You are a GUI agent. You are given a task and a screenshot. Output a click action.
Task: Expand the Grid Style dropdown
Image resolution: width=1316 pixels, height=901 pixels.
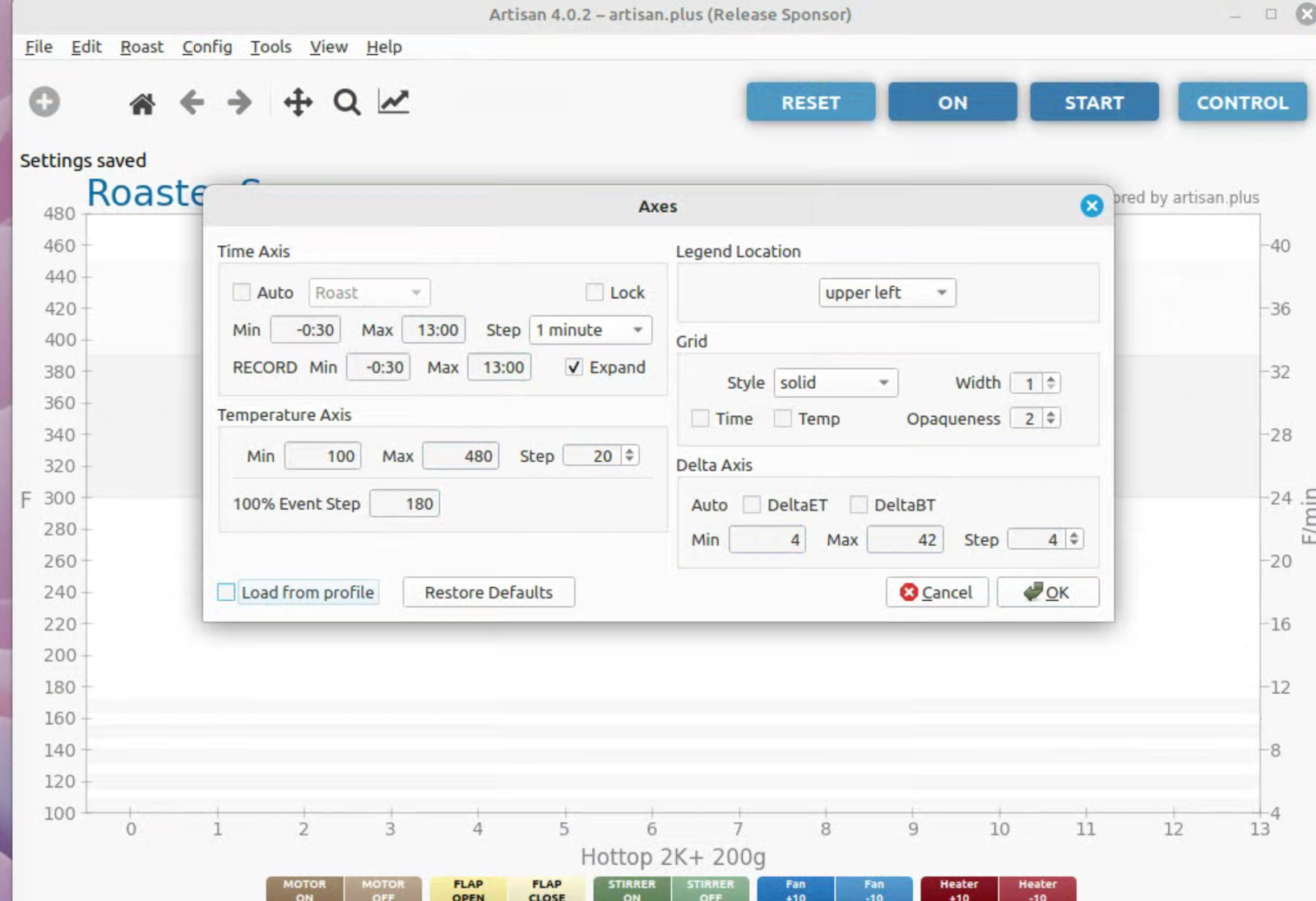[835, 383]
